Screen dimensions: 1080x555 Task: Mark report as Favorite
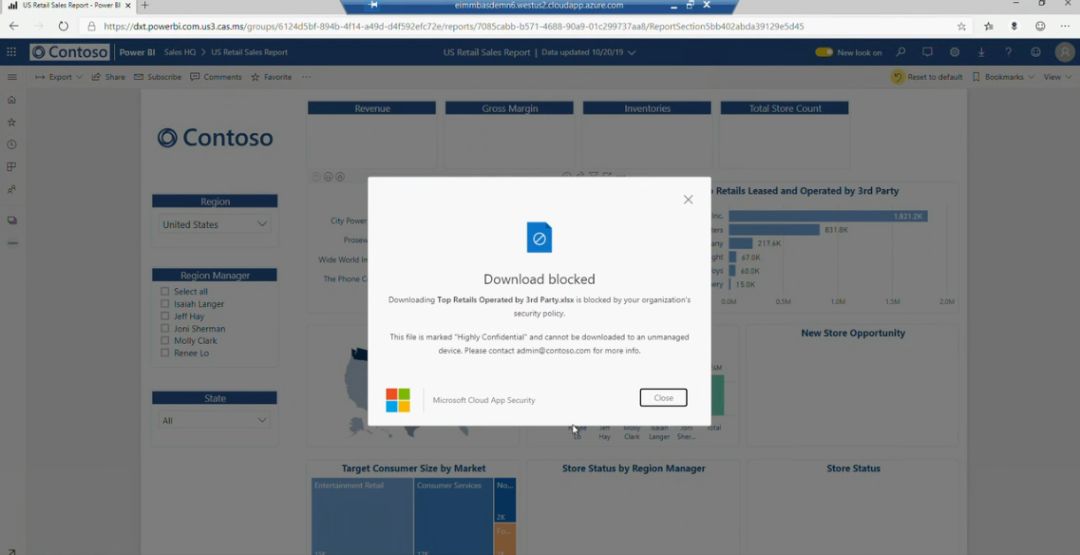pyautogui.click(x=271, y=77)
